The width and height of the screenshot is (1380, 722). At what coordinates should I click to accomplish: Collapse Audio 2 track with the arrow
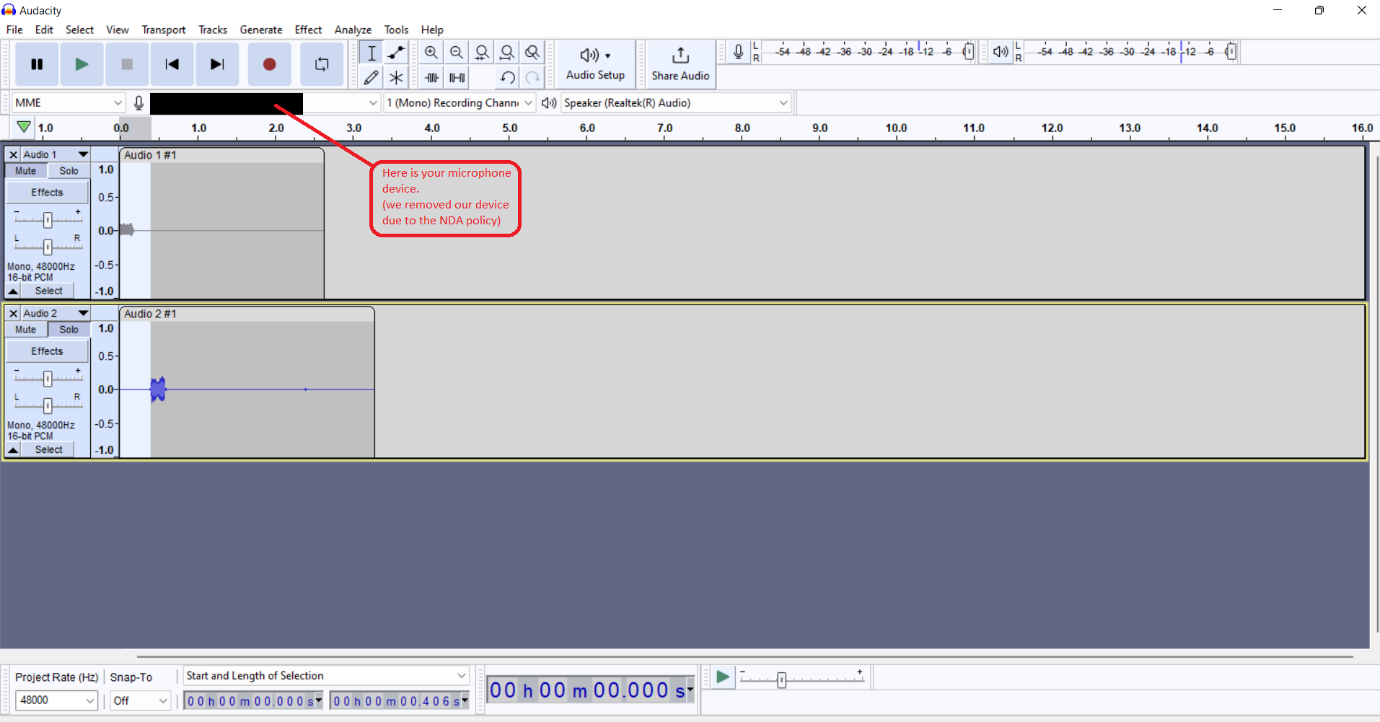[x=13, y=450]
